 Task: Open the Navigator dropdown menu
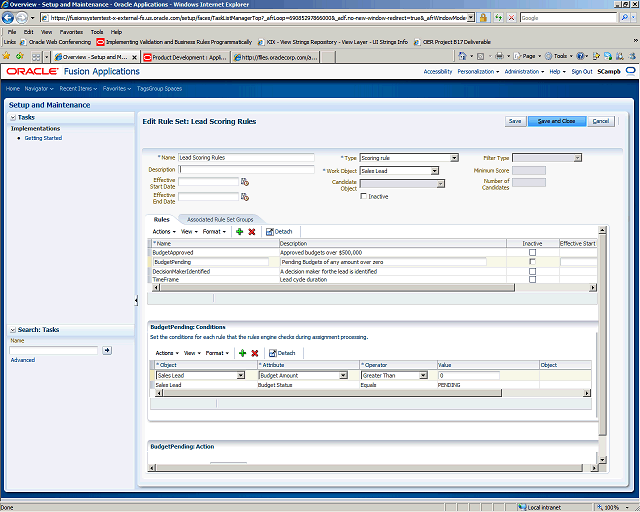pyautogui.click(x=39, y=89)
